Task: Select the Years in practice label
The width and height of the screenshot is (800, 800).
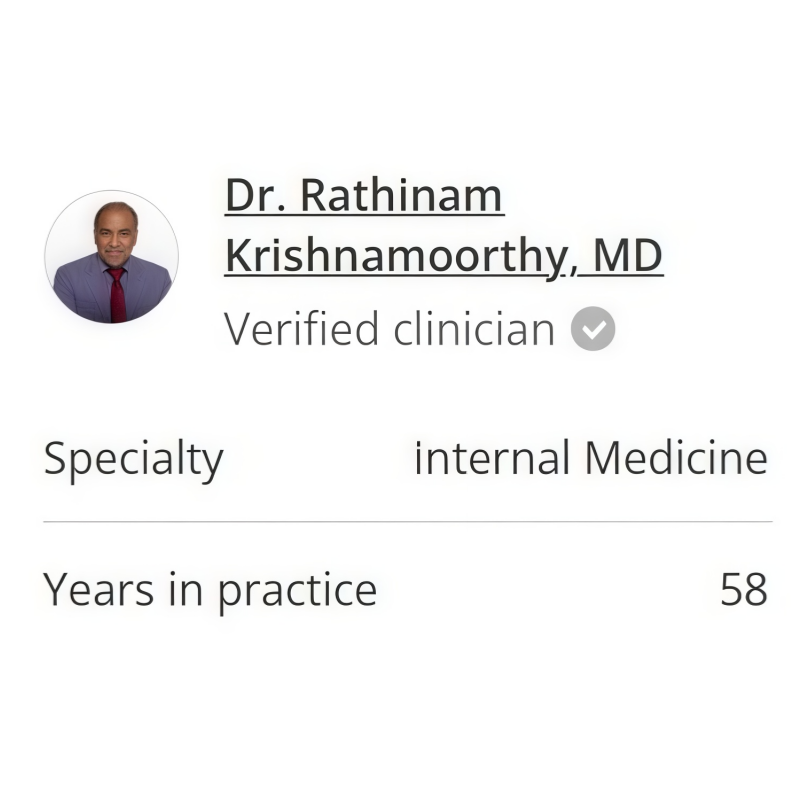Action: point(210,589)
